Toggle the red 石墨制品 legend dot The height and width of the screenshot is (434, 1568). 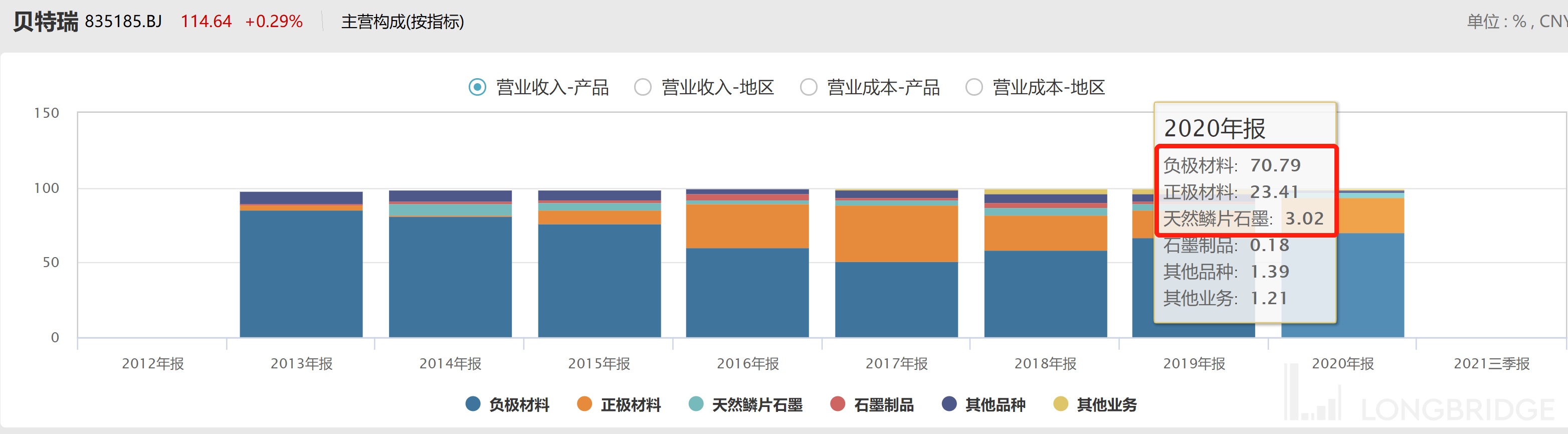click(x=838, y=404)
